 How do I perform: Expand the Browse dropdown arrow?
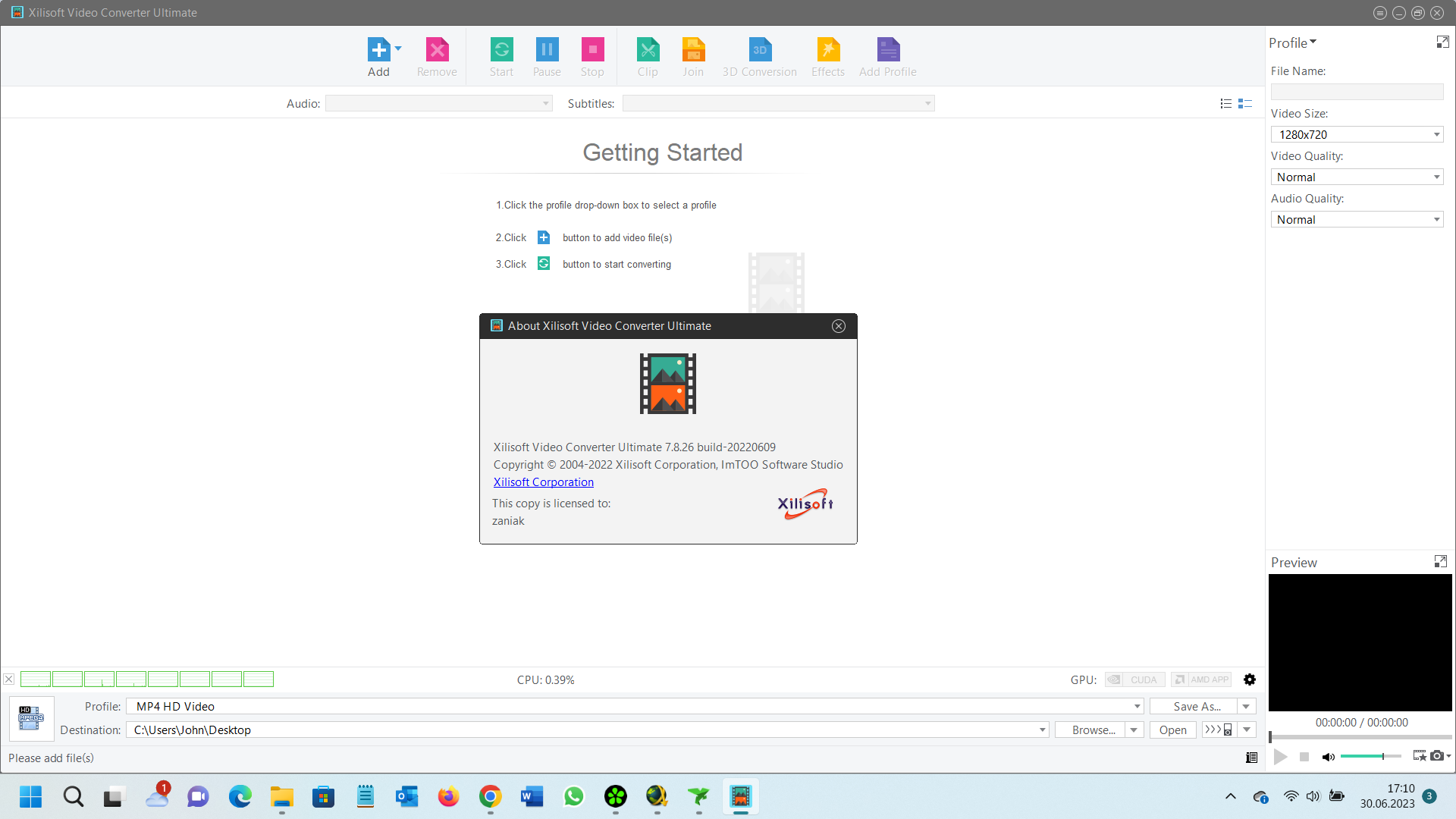pos(1134,730)
